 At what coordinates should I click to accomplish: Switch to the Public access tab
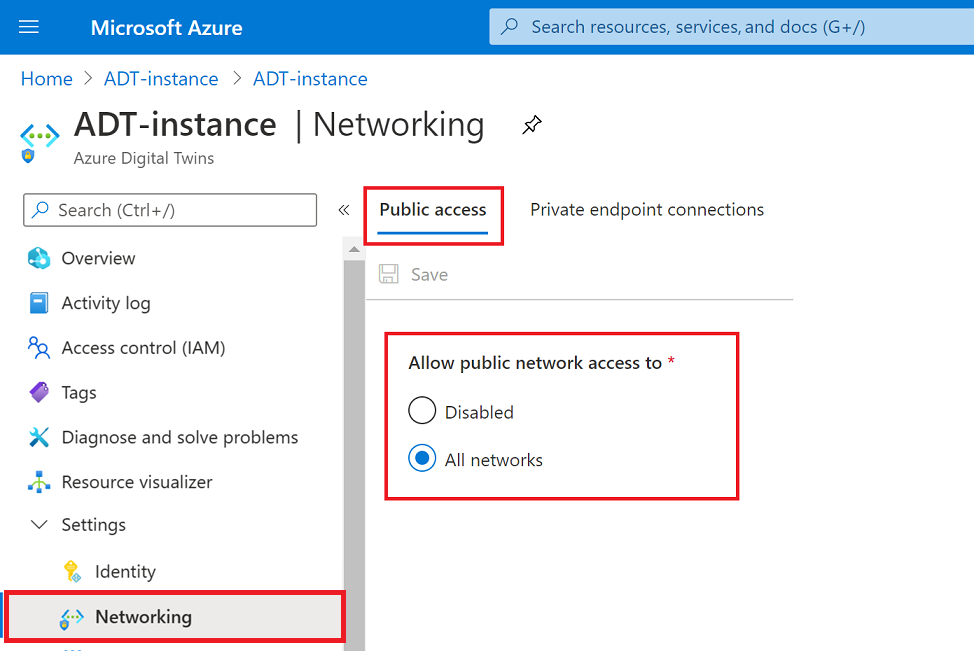(x=433, y=210)
